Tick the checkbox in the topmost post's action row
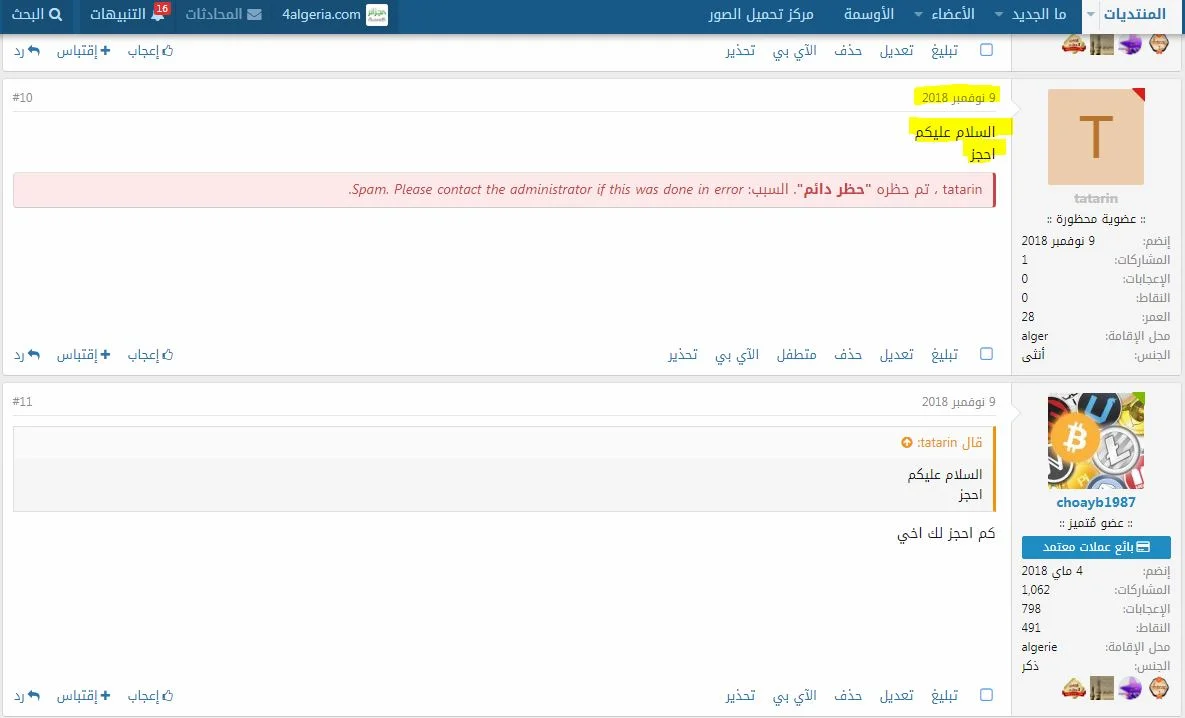Screen dimensions: 1185x718 (x=987, y=50)
